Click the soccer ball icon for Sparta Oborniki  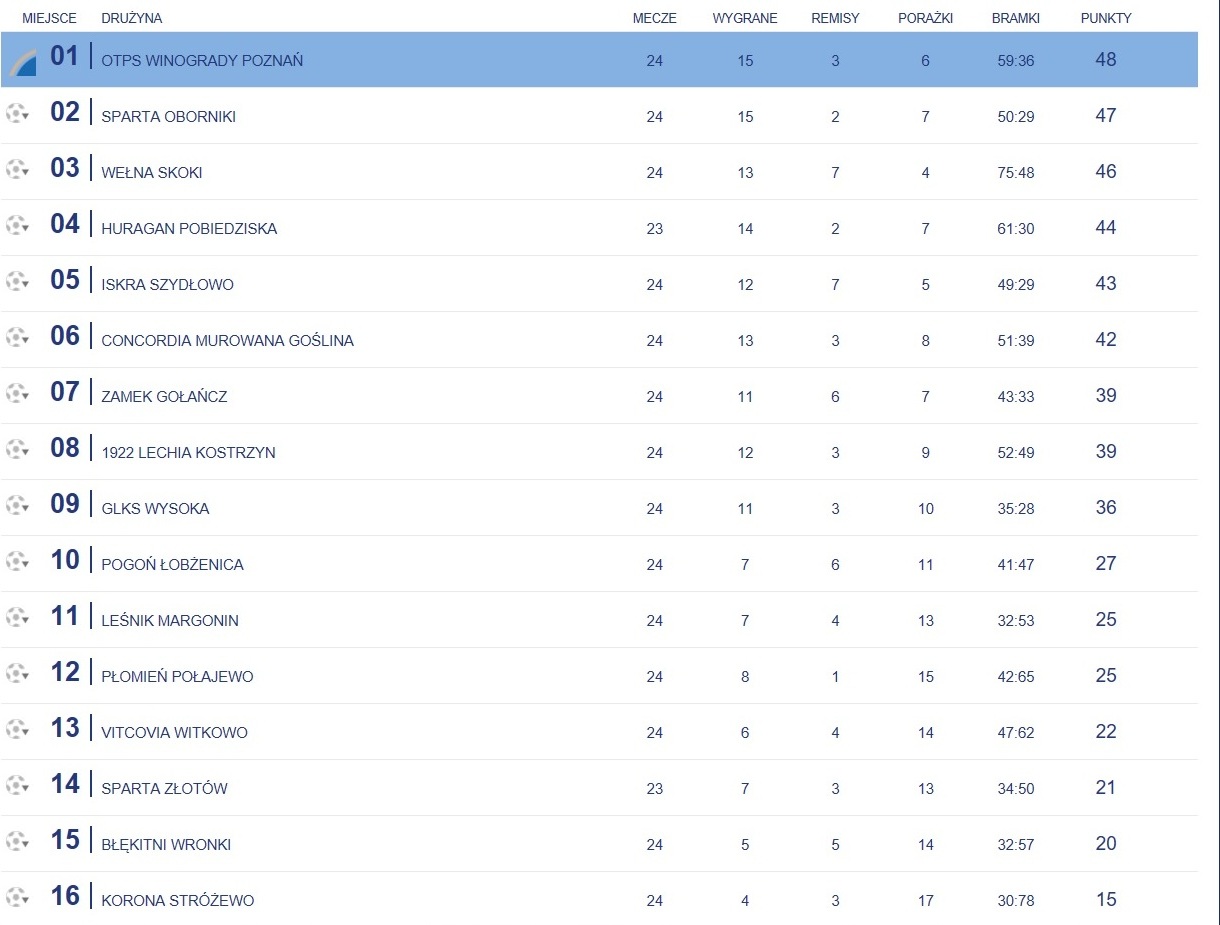pos(14,114)
